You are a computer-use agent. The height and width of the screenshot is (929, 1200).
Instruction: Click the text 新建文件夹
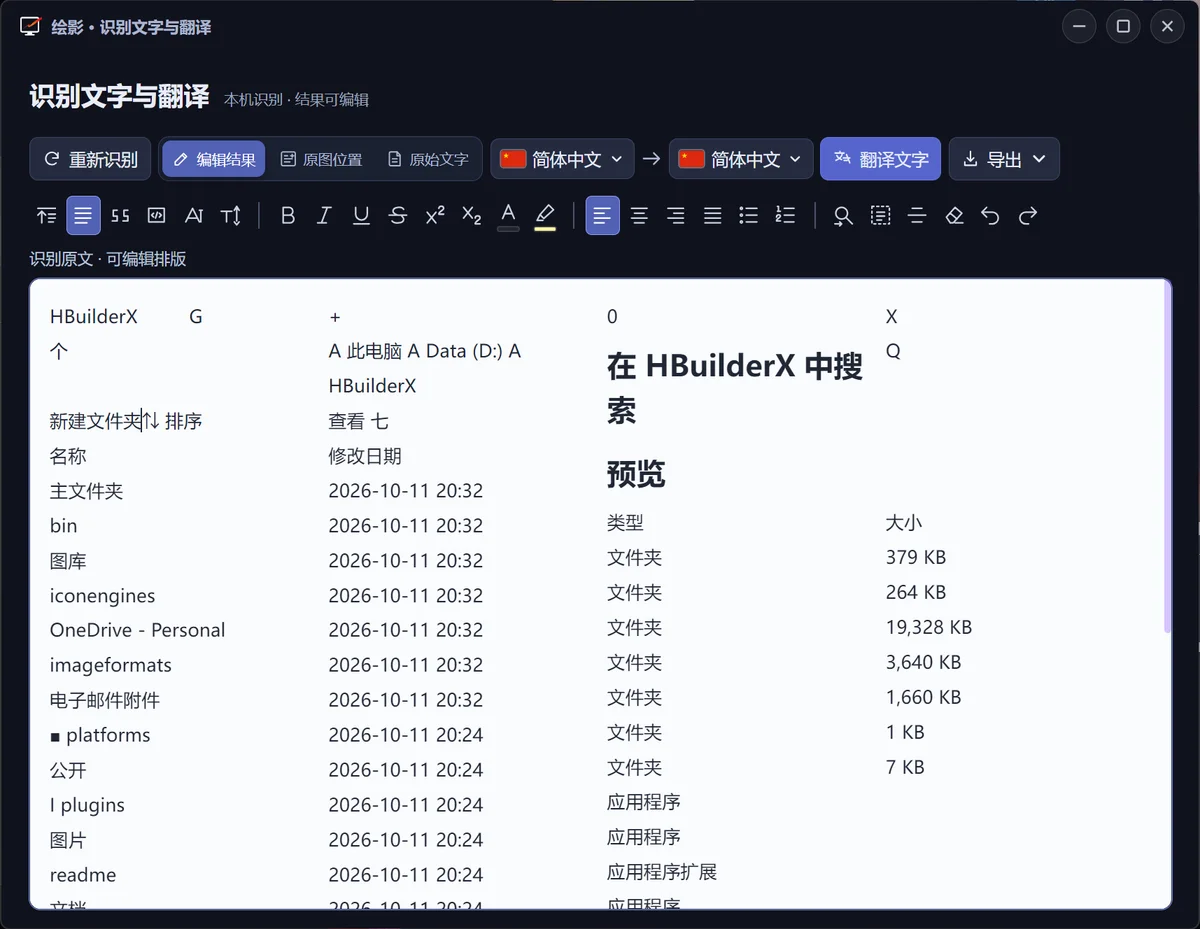point(96,421)
